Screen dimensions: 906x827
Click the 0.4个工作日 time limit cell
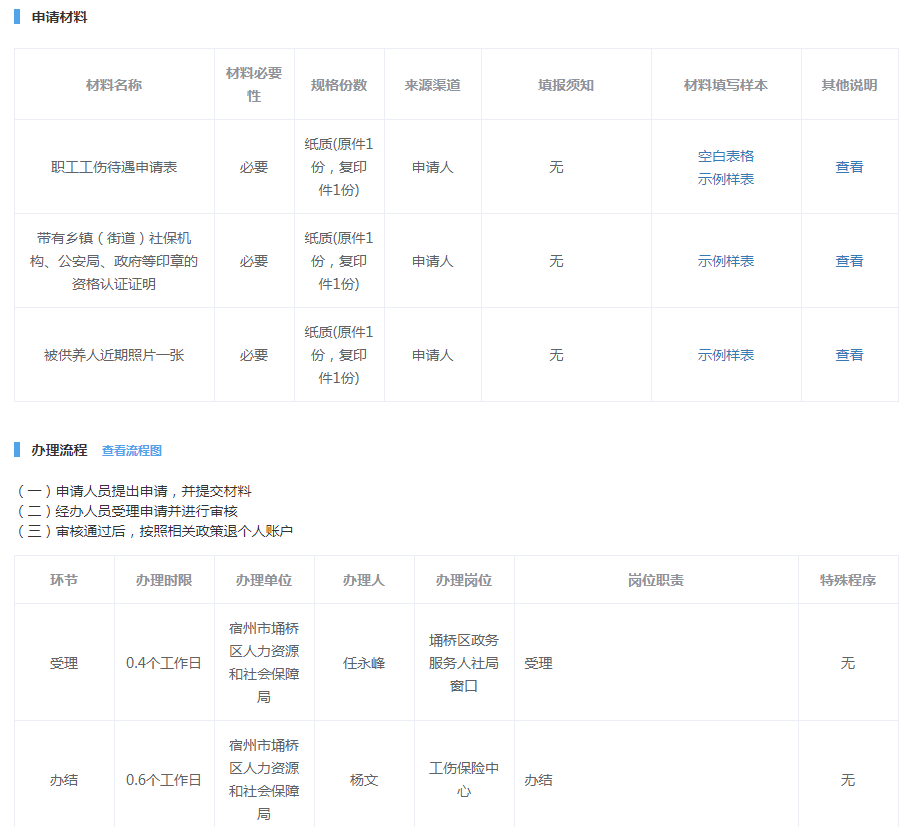point(164,663)
